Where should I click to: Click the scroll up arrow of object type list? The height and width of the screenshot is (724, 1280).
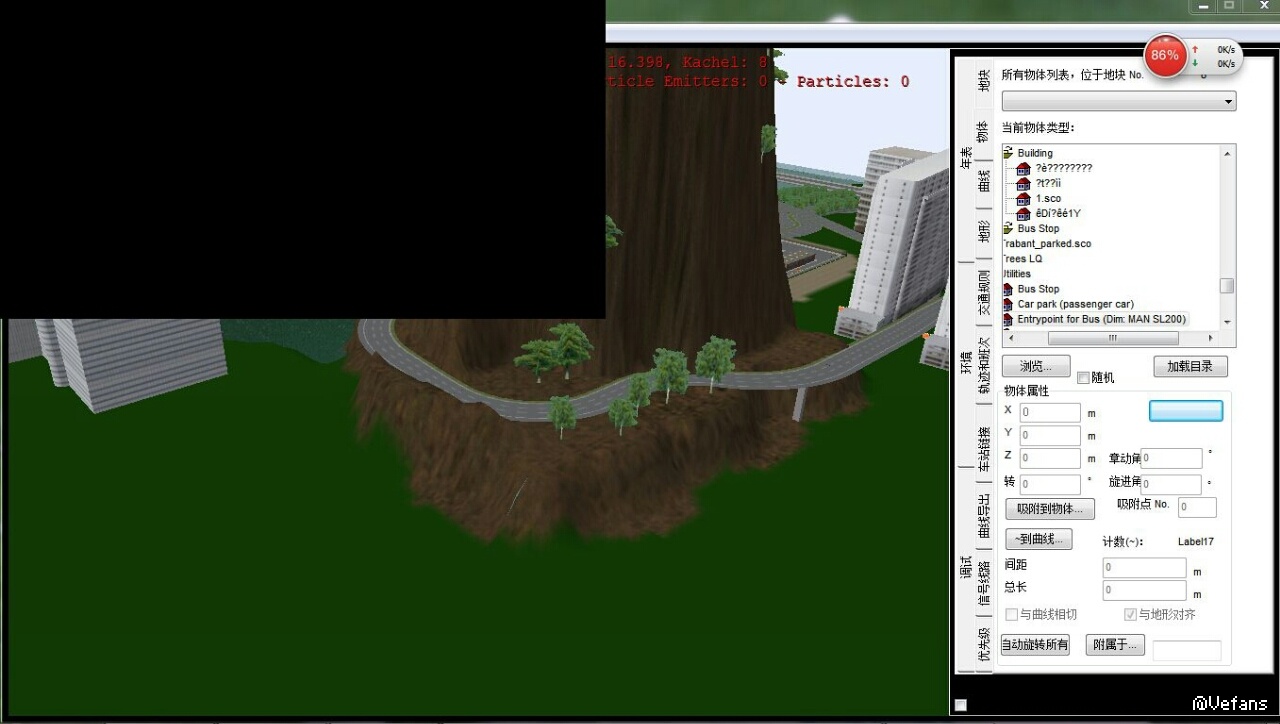(x=1227, y=152)
